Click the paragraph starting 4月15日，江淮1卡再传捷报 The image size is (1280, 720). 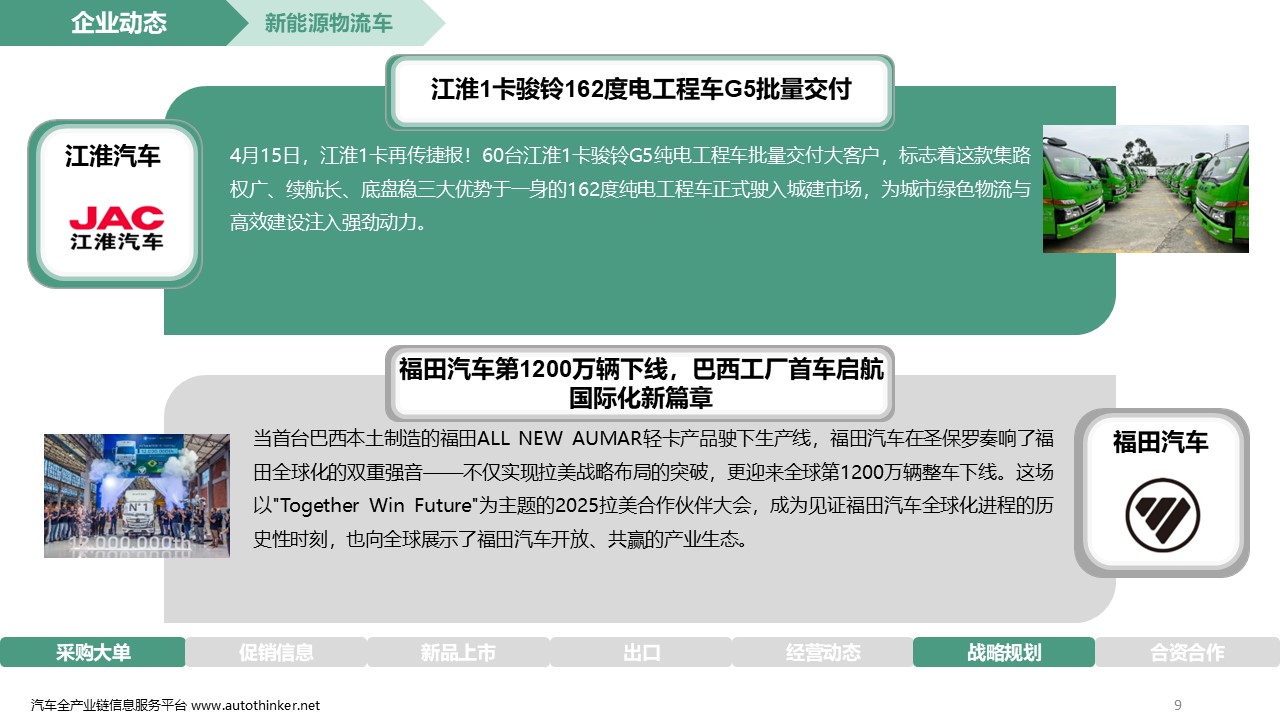(630, 188)
